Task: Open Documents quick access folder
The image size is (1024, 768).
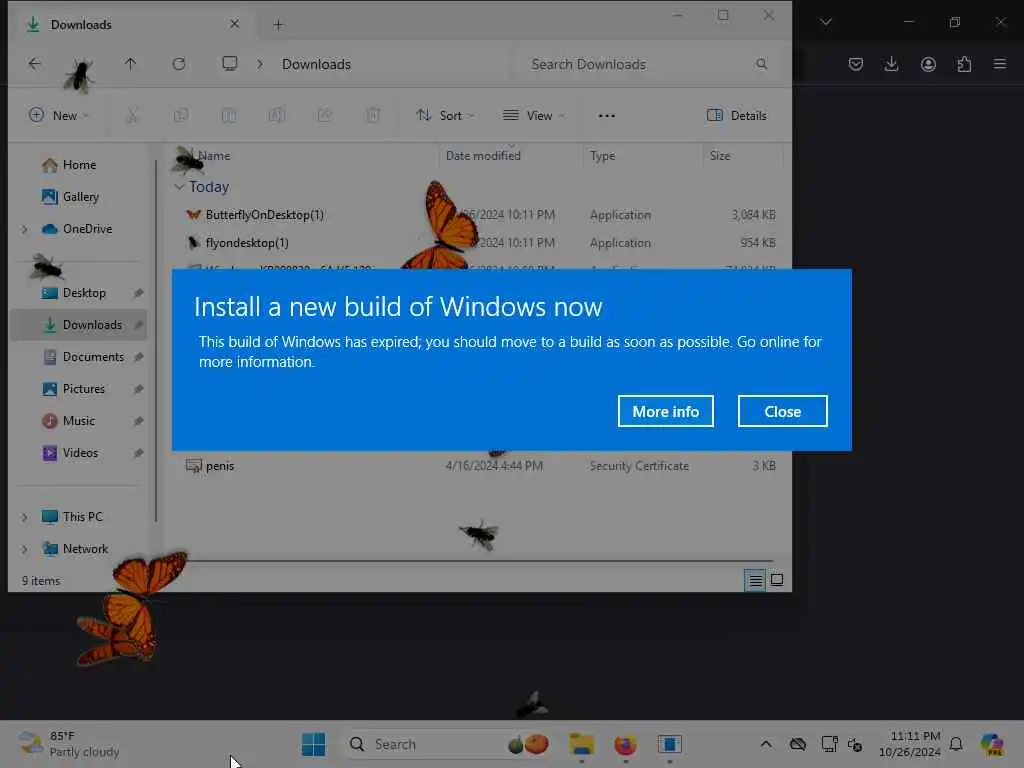Action: (x=91, y=357)
